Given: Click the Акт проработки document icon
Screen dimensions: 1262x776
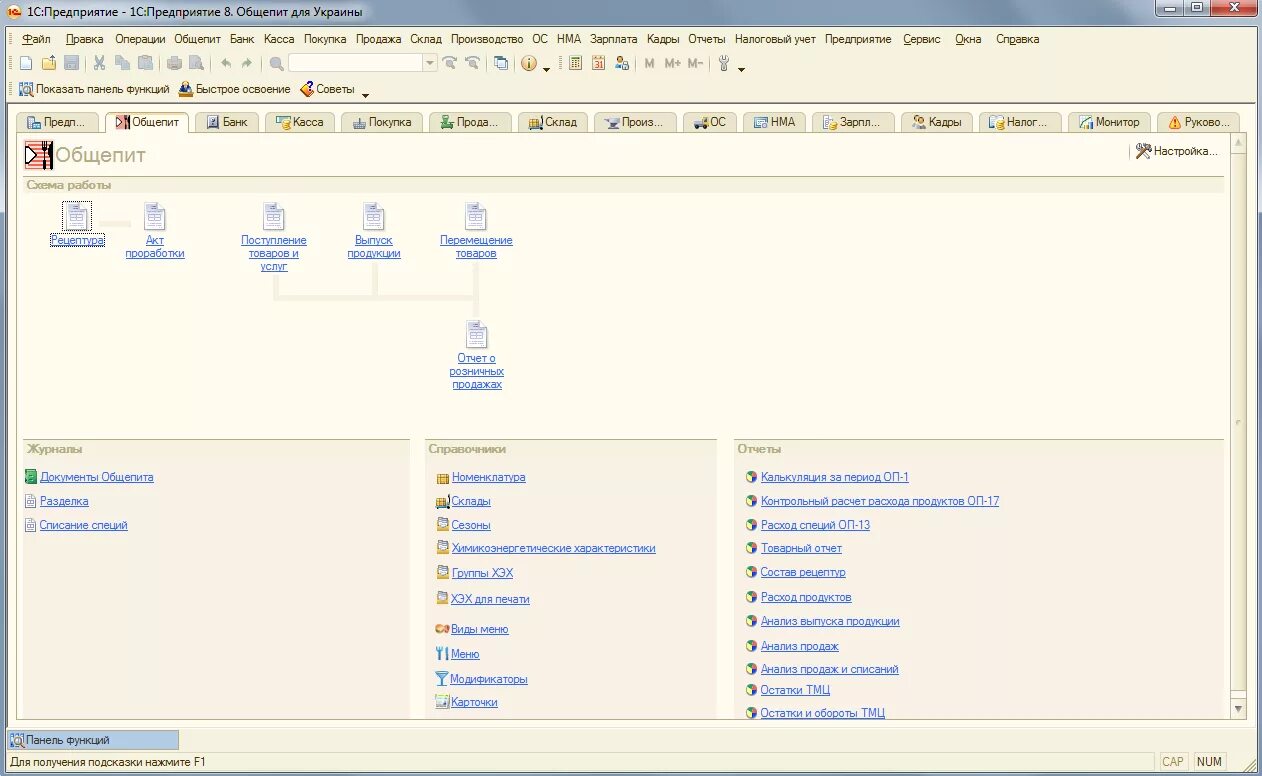Looking at the screenshot, I should click(154, 216).
